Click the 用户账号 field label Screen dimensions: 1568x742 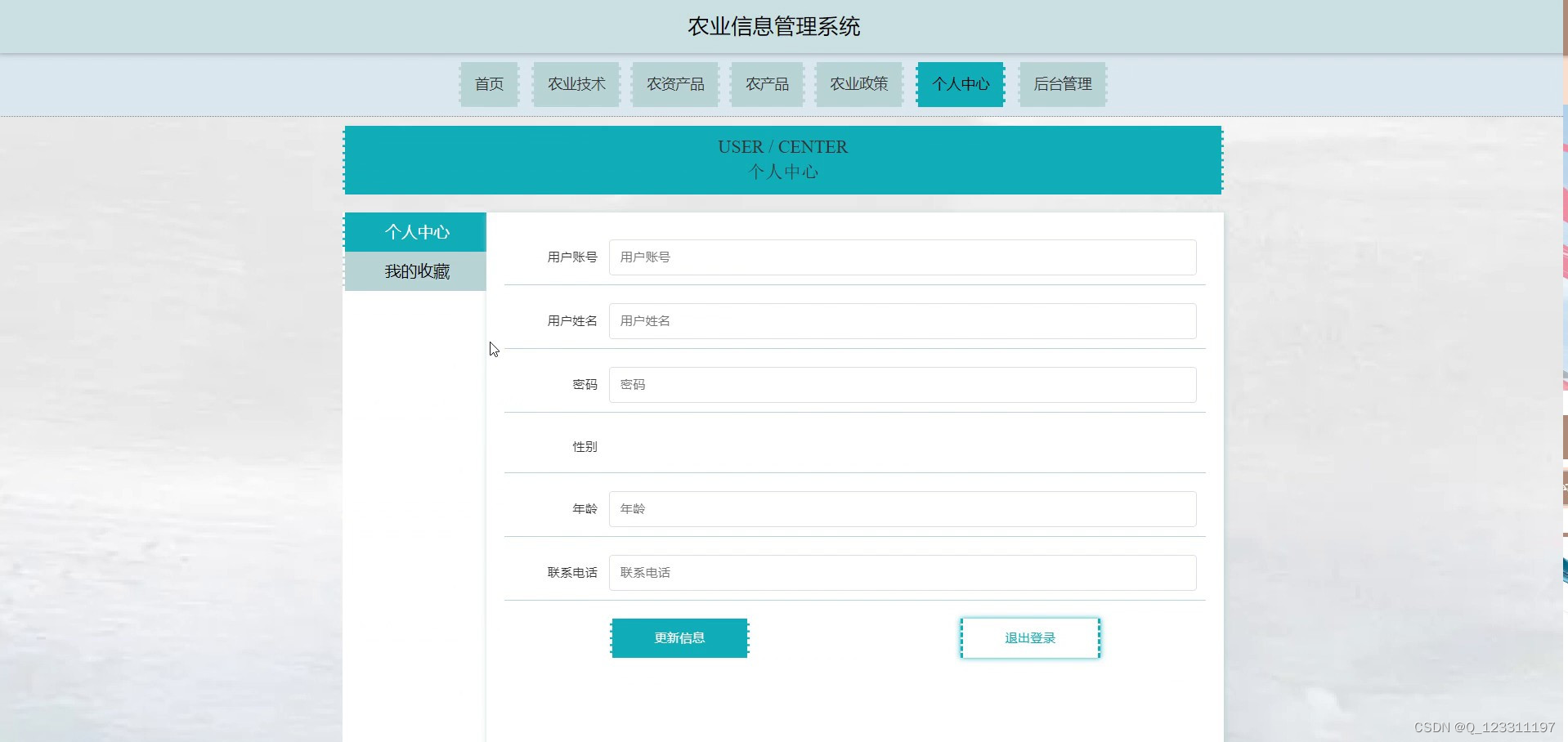click(572, 257)
